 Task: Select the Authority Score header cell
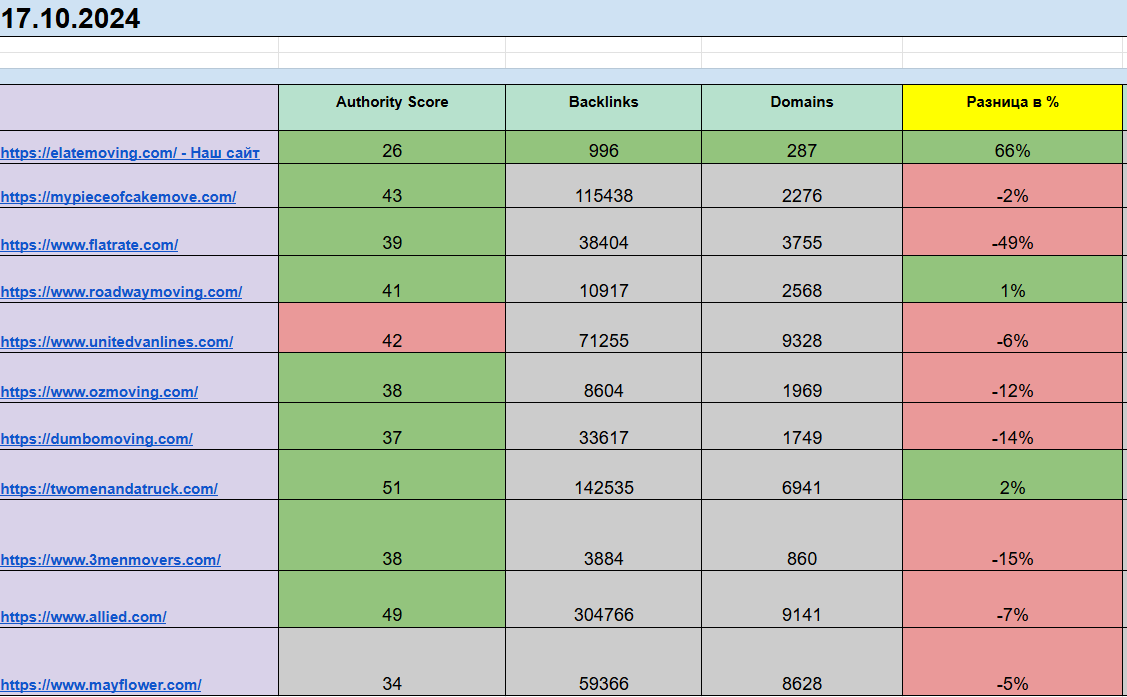pyautogui.click(x=392, y=107)
